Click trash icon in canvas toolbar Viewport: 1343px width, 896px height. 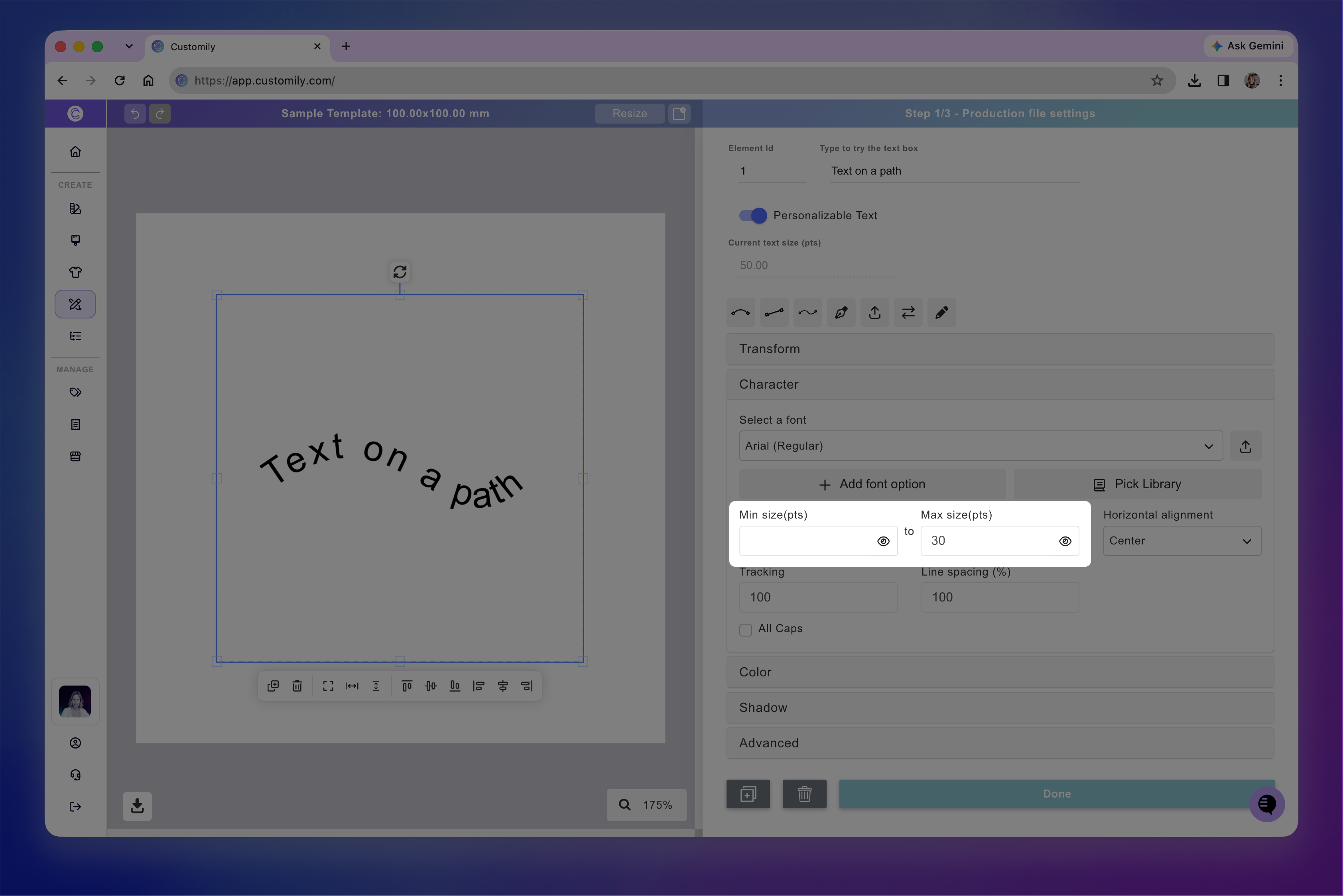pos(297,686)
